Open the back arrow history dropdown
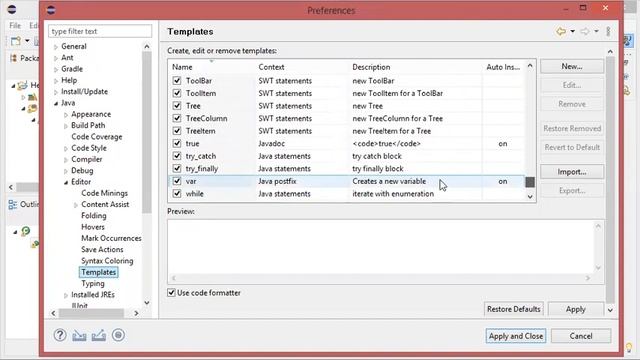Screen dimensions: 640x360 573,31
